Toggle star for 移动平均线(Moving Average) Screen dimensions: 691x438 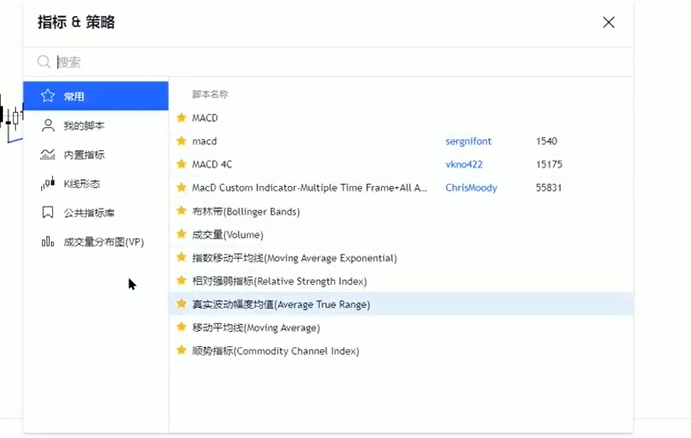click(x=181, y=327)
